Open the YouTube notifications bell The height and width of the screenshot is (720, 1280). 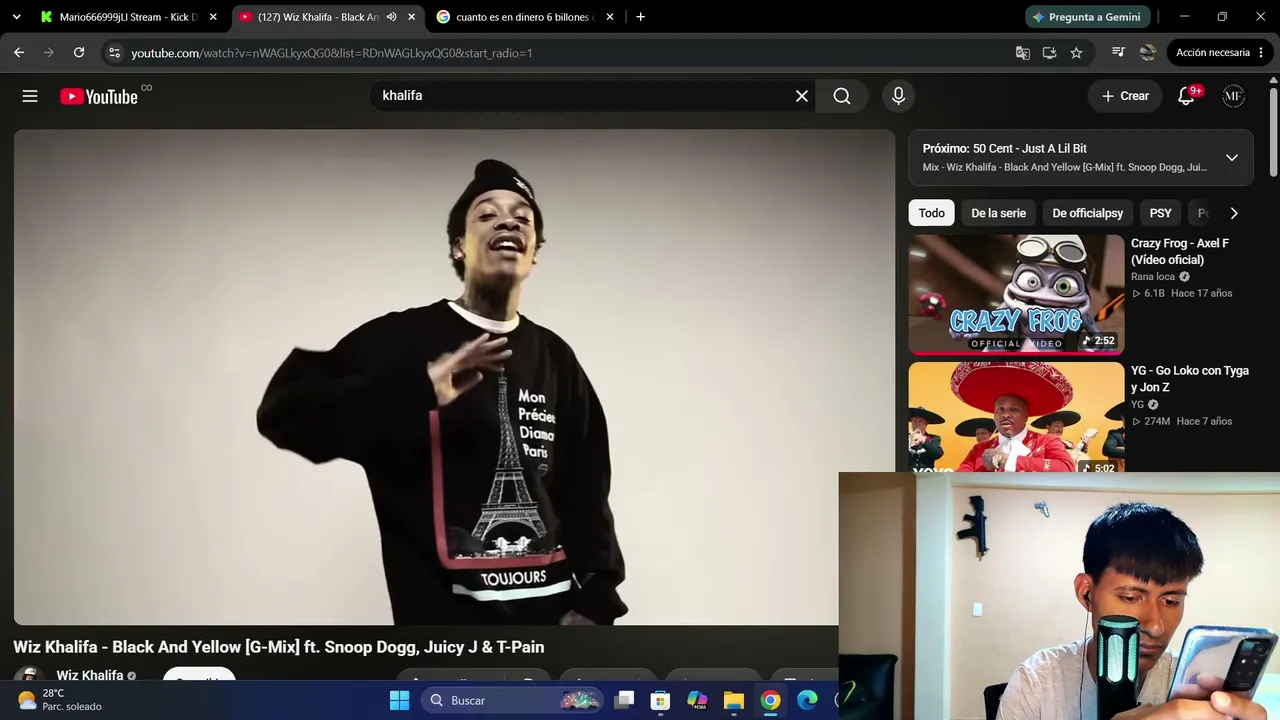point(1187,96)
